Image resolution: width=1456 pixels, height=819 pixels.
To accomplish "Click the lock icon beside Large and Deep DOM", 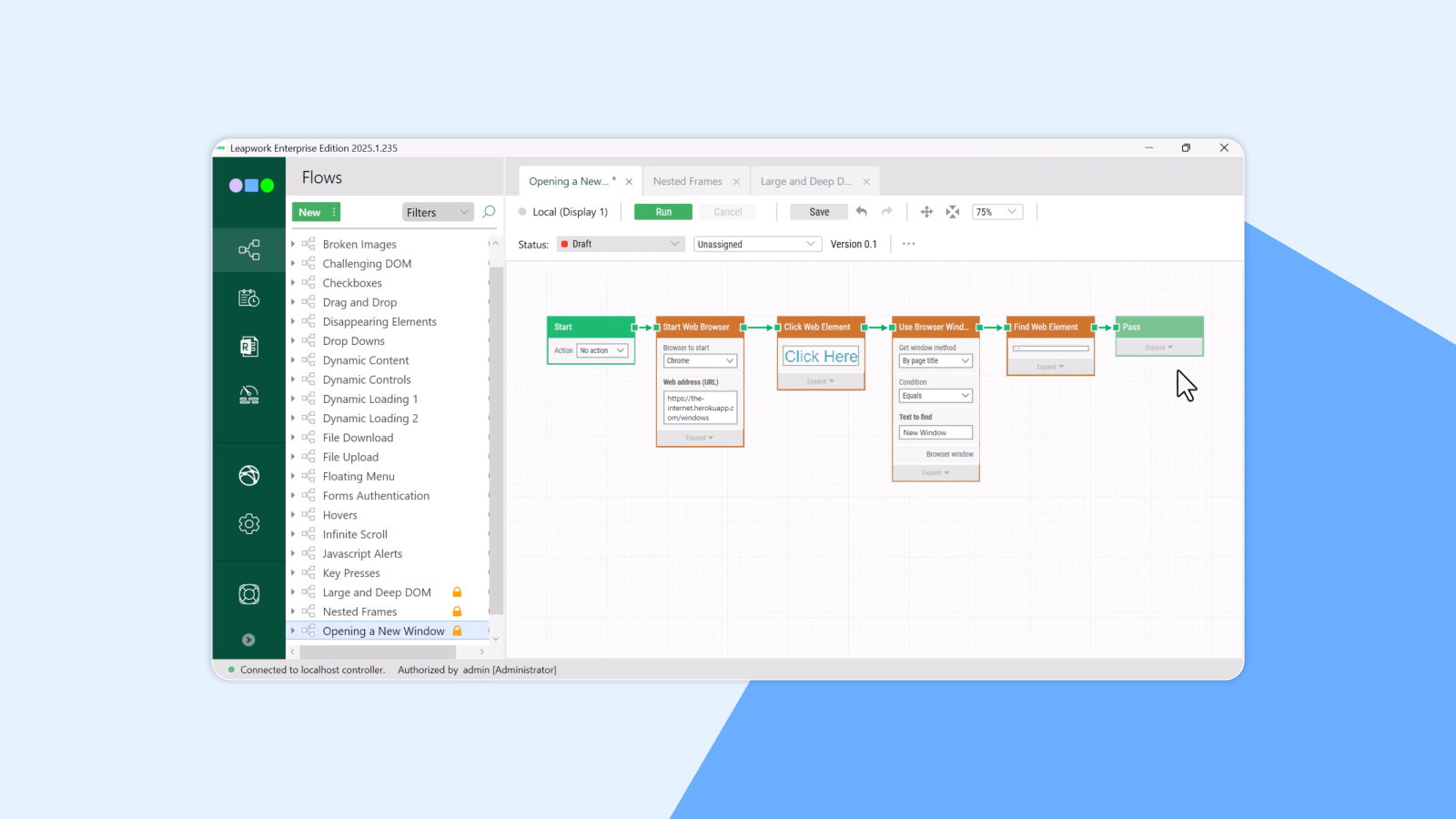I will point(457,592).
